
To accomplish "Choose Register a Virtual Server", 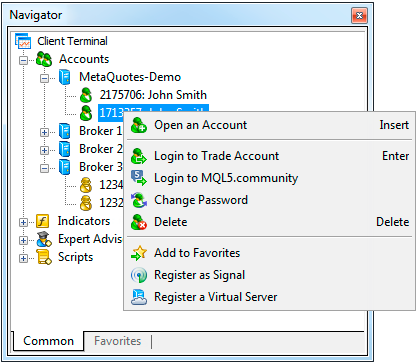I will coord(269,297).
